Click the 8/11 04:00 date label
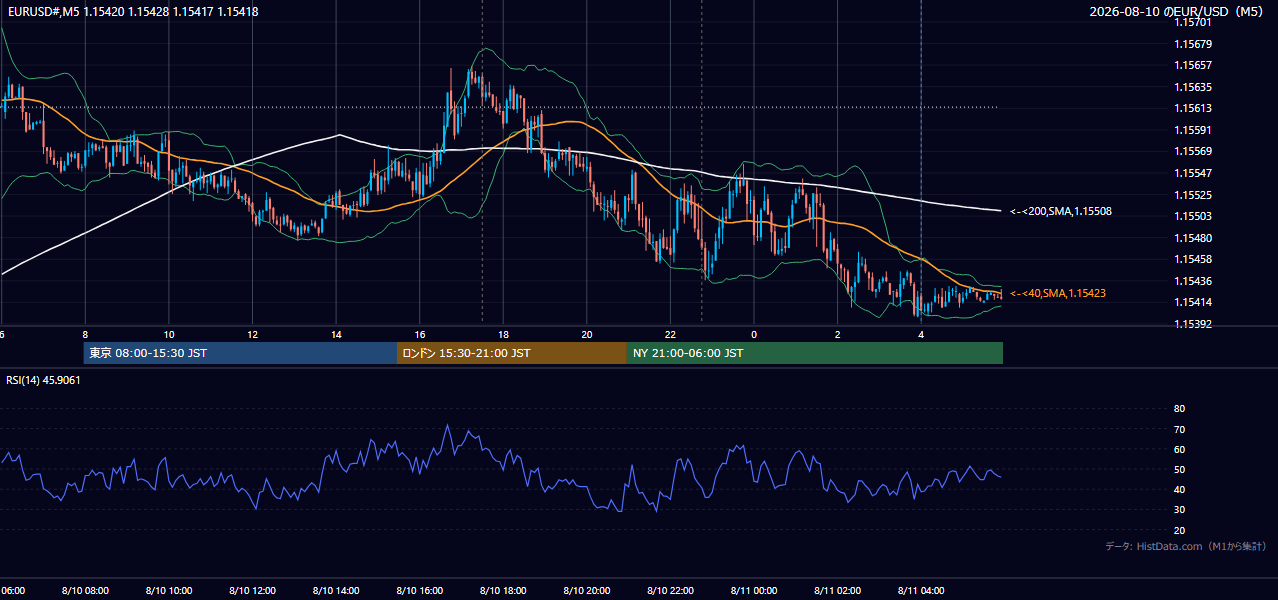 (921, 591)
